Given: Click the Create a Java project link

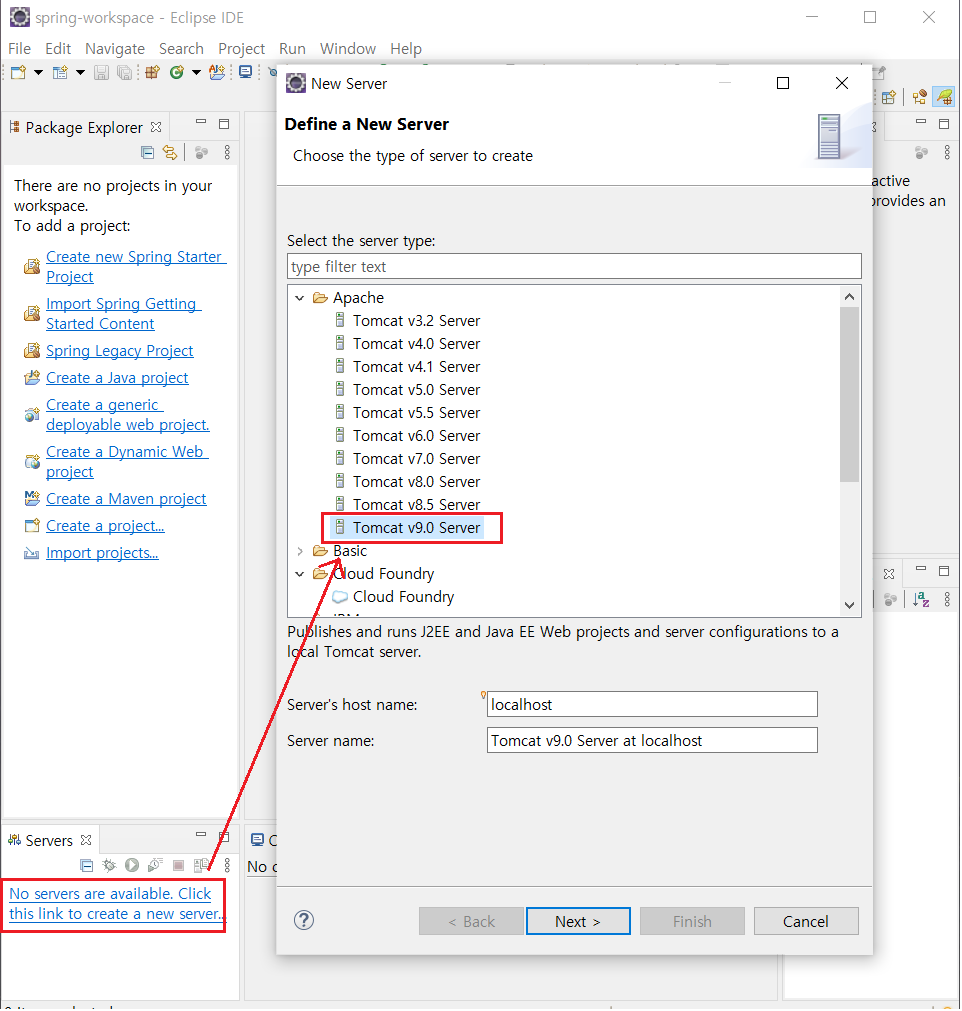Looking at the screenshot, I should click(117, 378).
